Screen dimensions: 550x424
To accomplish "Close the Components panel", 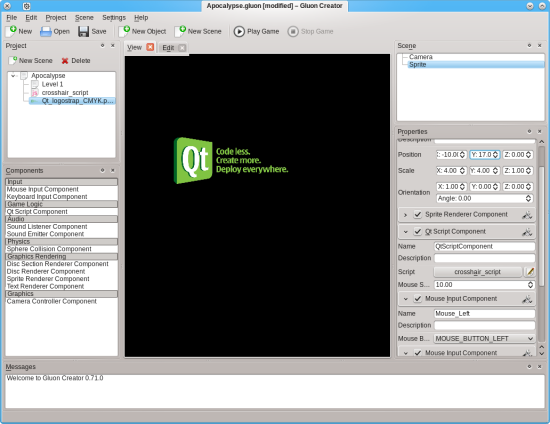I will pos(113,170).
